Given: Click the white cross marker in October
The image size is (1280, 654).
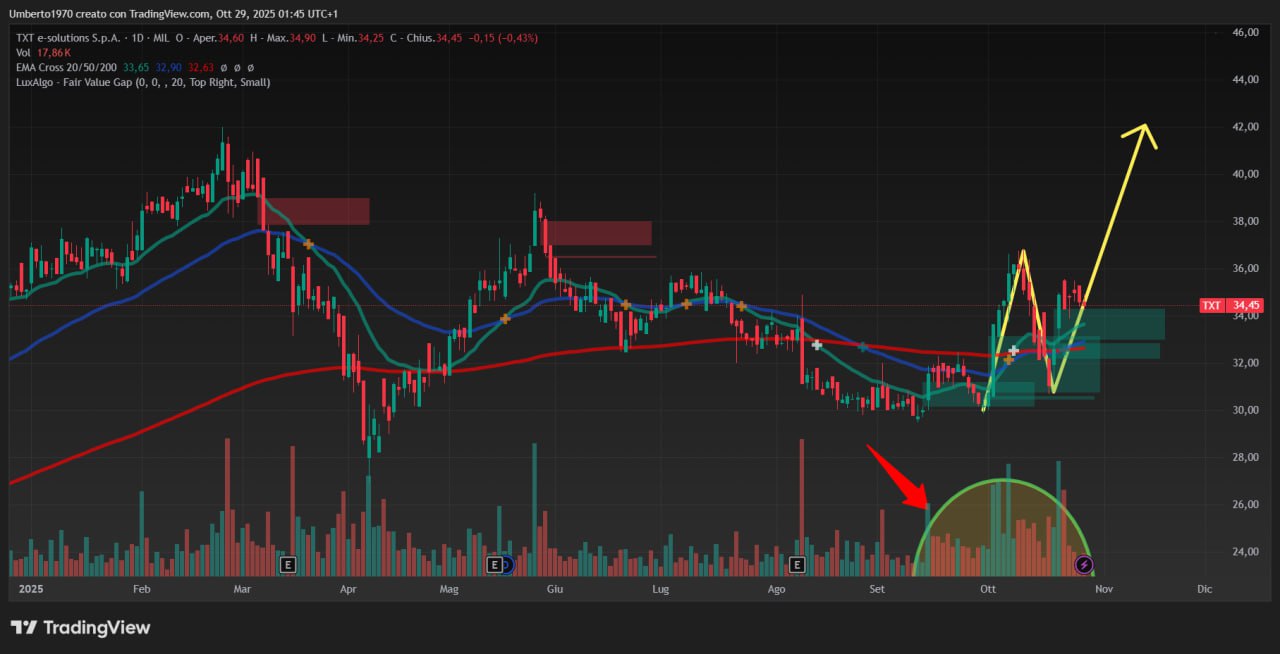Looking at the screenshot, I should tap(1013, 351).
